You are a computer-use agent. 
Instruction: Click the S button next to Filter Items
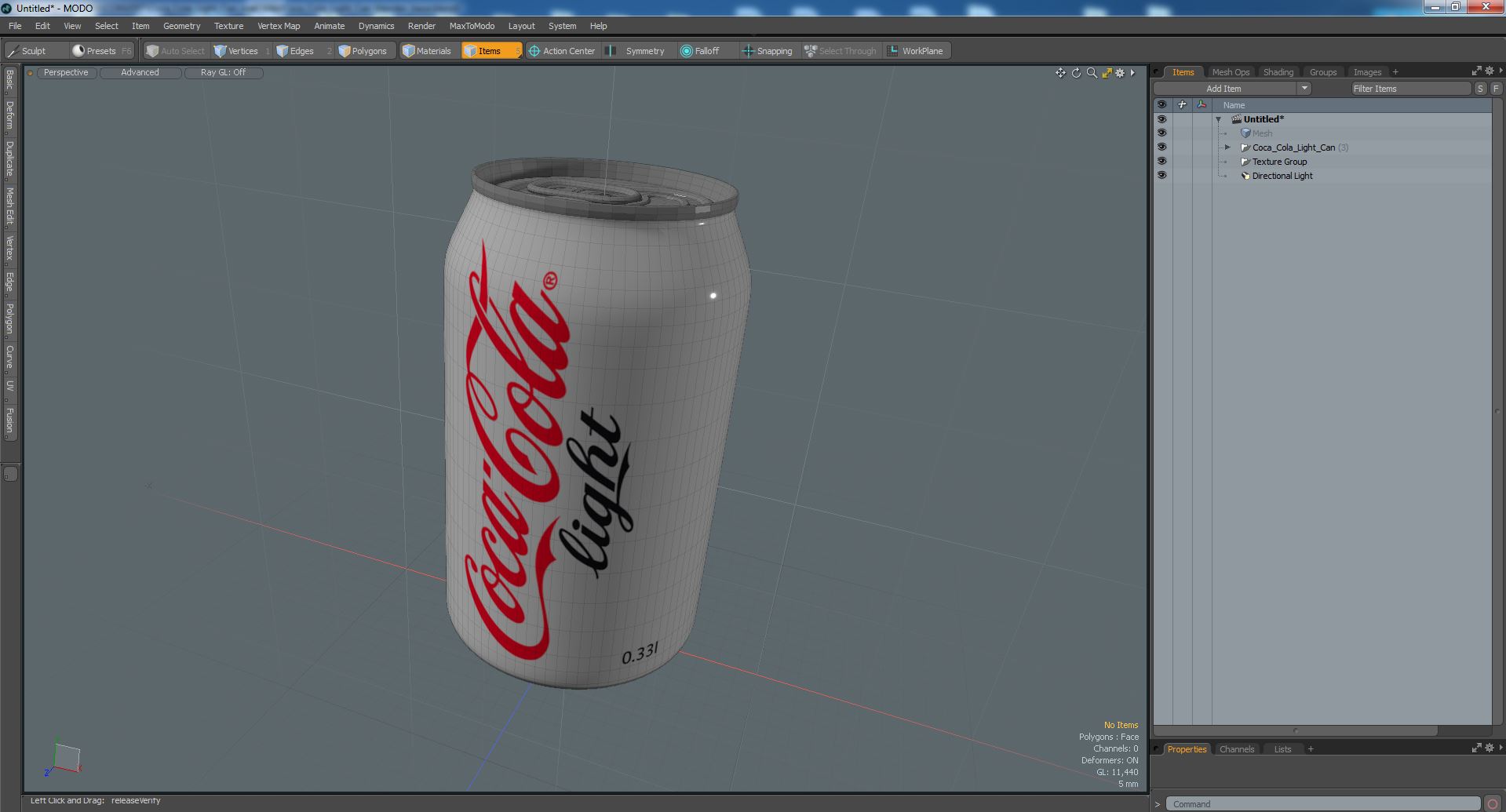coord(1480,89)
